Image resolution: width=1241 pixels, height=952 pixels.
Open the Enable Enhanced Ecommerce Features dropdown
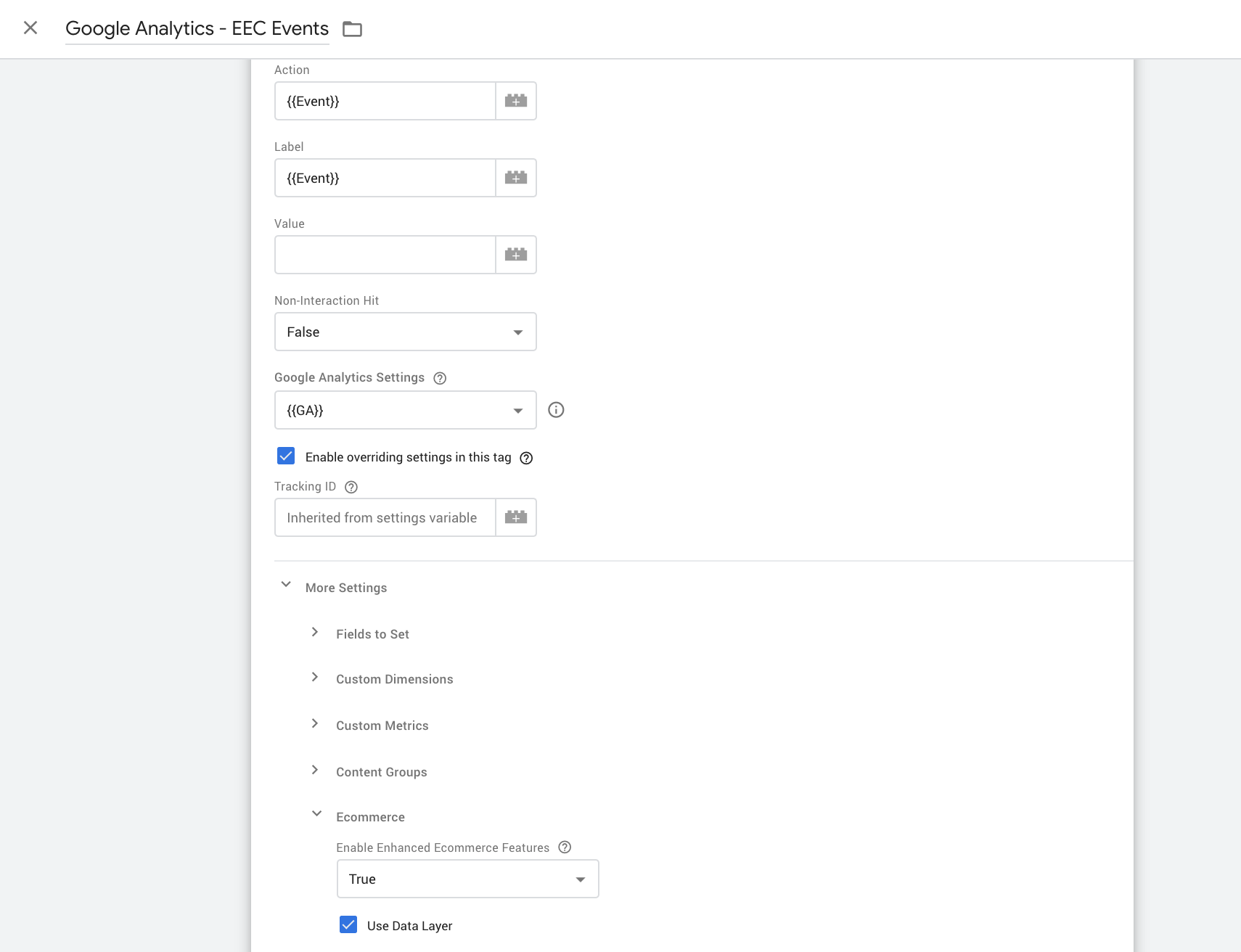pyautogui.click(x=468, y=879)
